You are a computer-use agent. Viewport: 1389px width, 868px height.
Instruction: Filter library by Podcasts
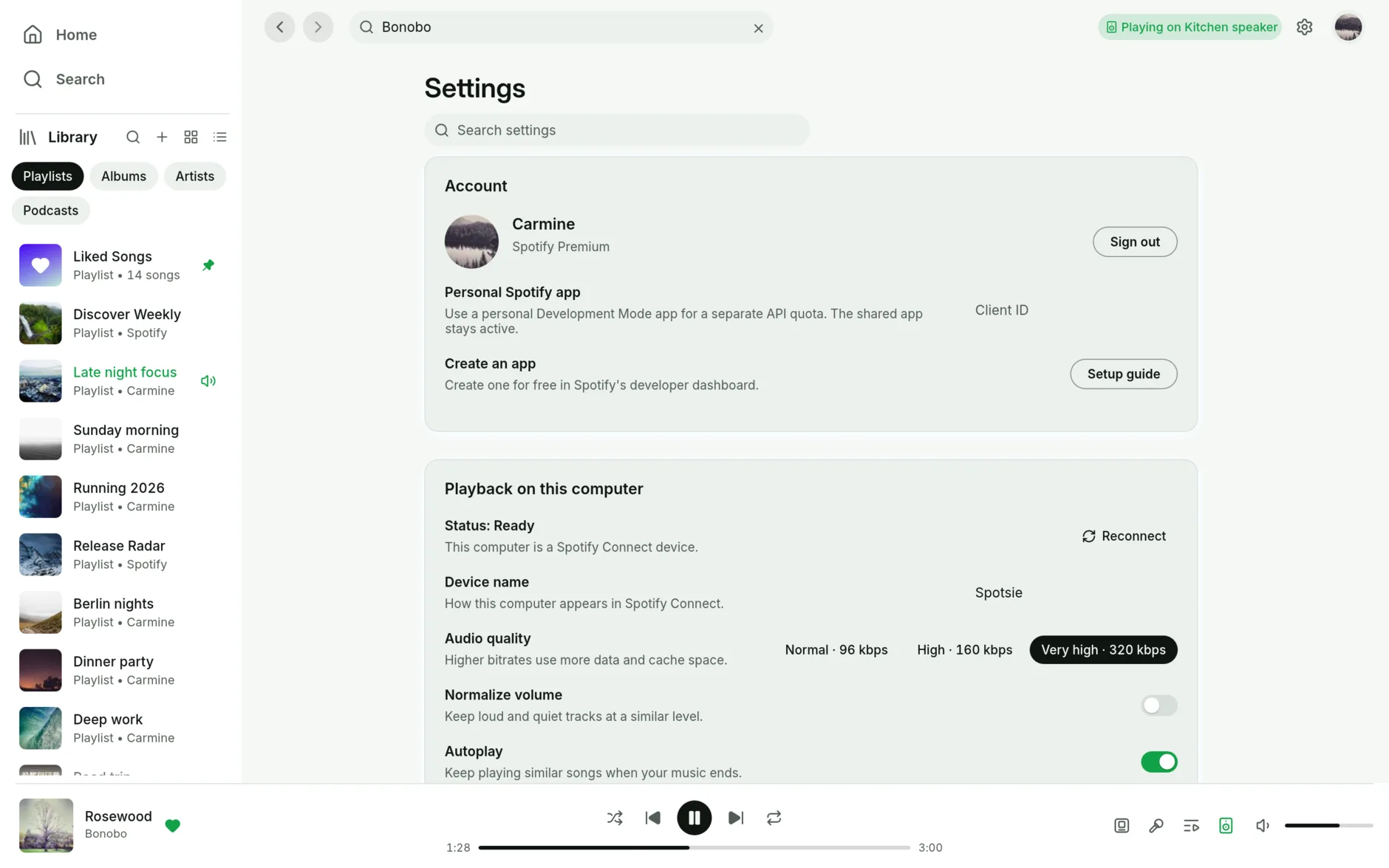coord(50,211)
